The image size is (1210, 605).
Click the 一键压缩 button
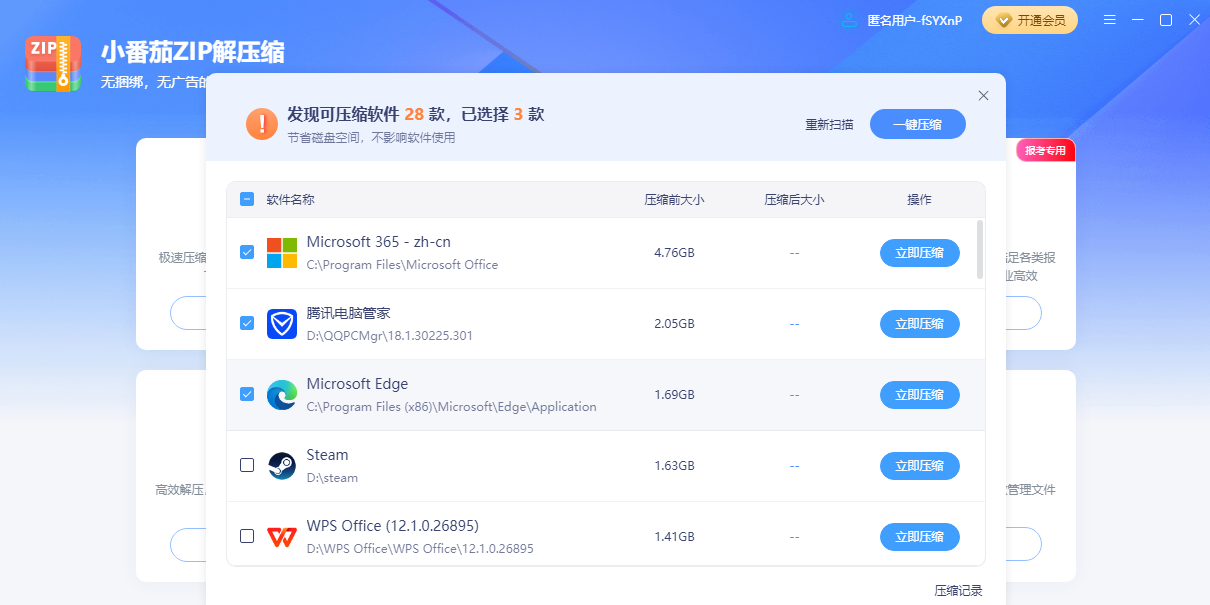point(918,124)
